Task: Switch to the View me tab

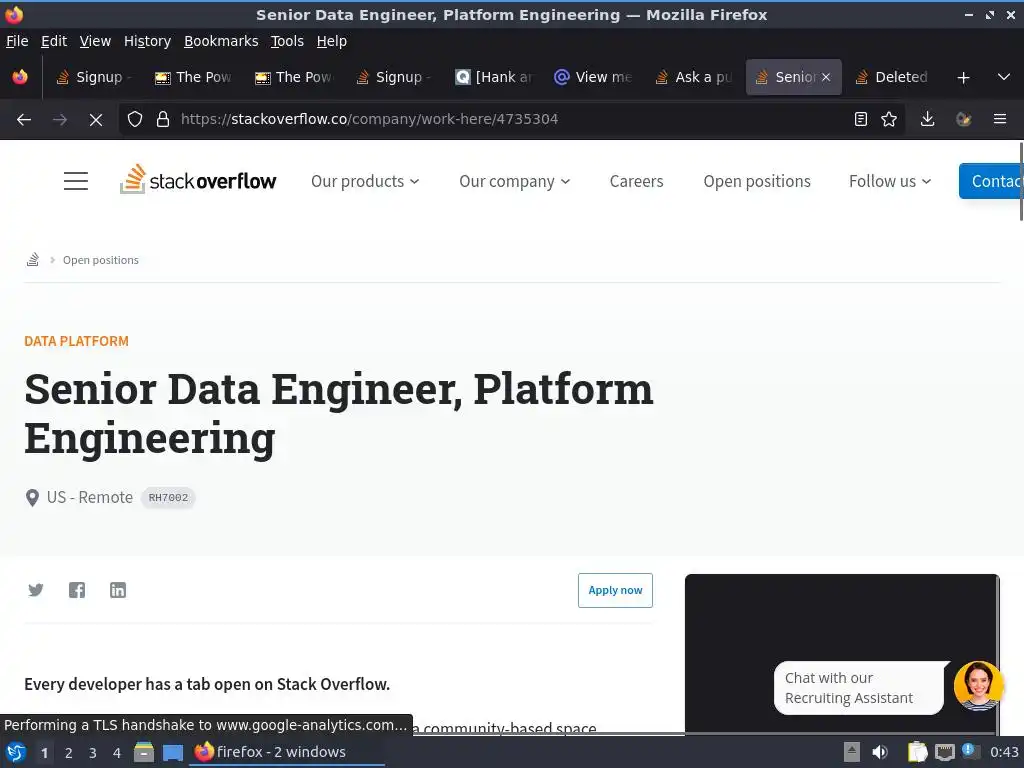Action: coord(594,77)
